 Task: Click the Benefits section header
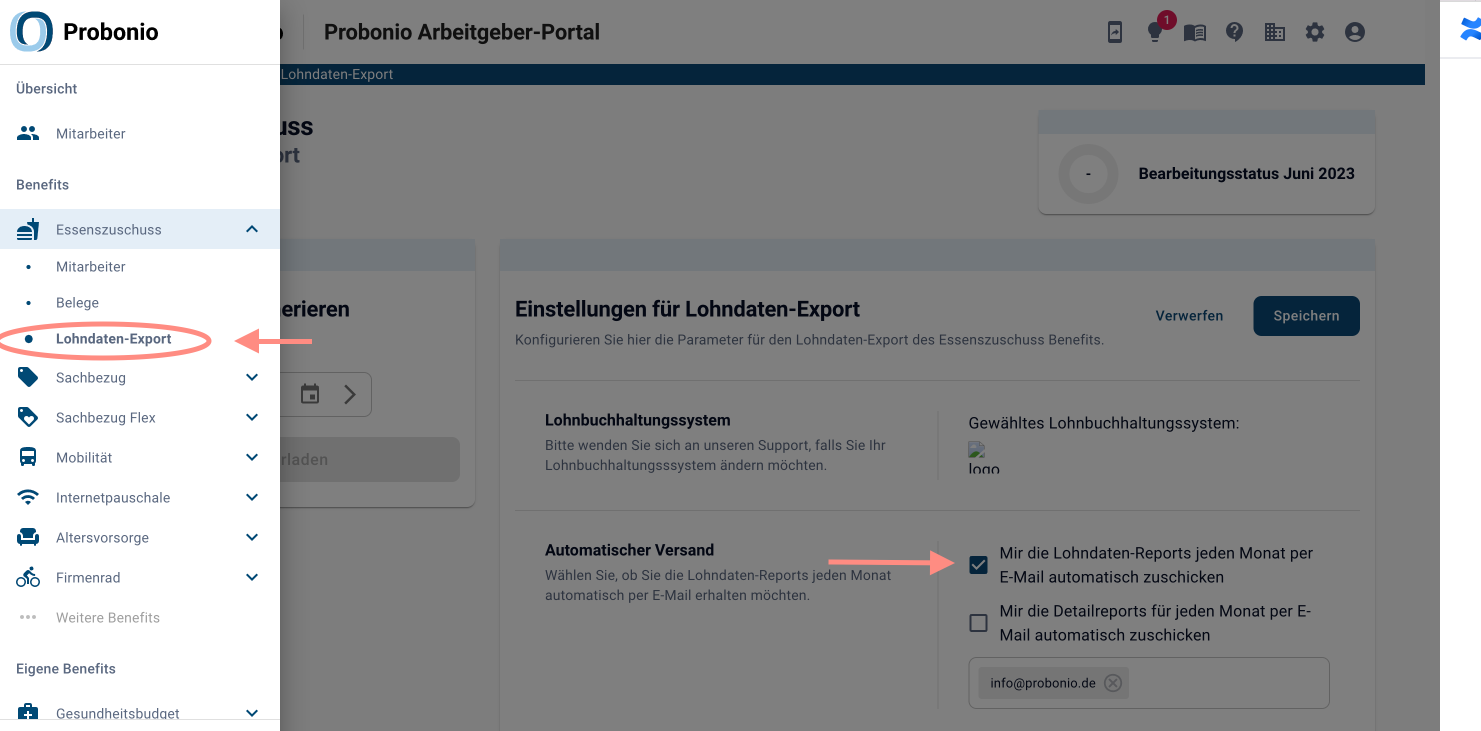click(42, 184)
